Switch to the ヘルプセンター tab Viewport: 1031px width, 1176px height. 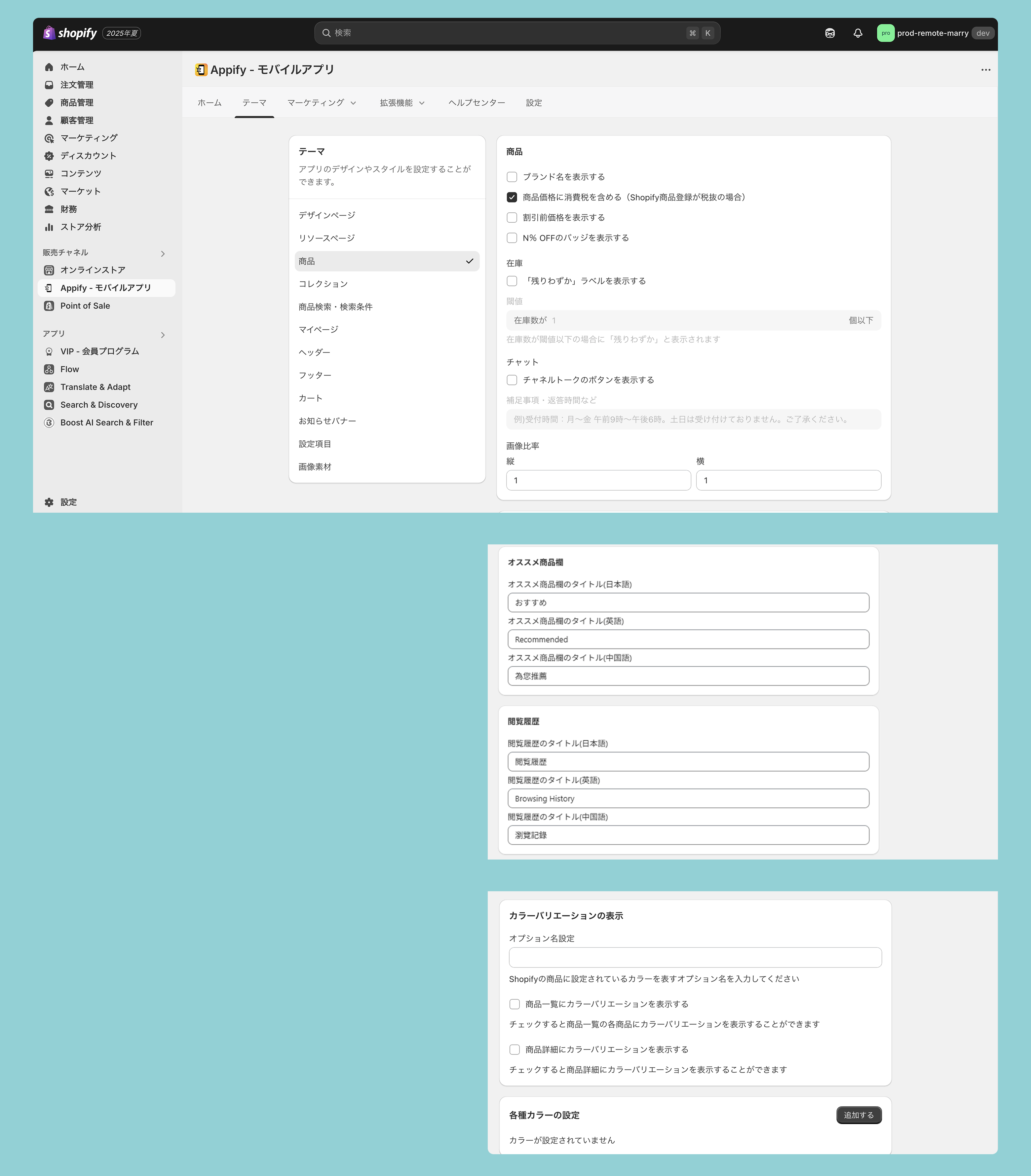coord(477,103)
